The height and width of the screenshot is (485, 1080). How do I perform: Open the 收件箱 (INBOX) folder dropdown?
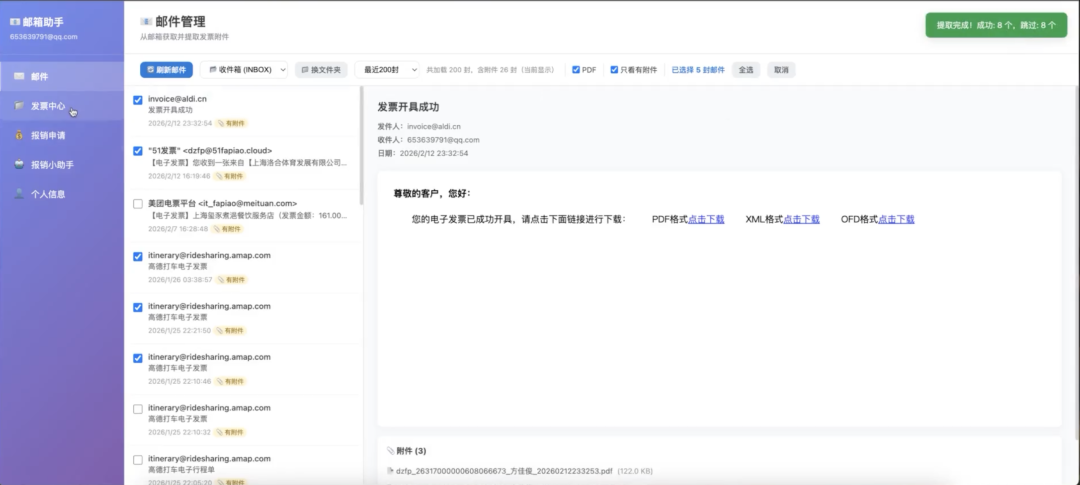244,70
